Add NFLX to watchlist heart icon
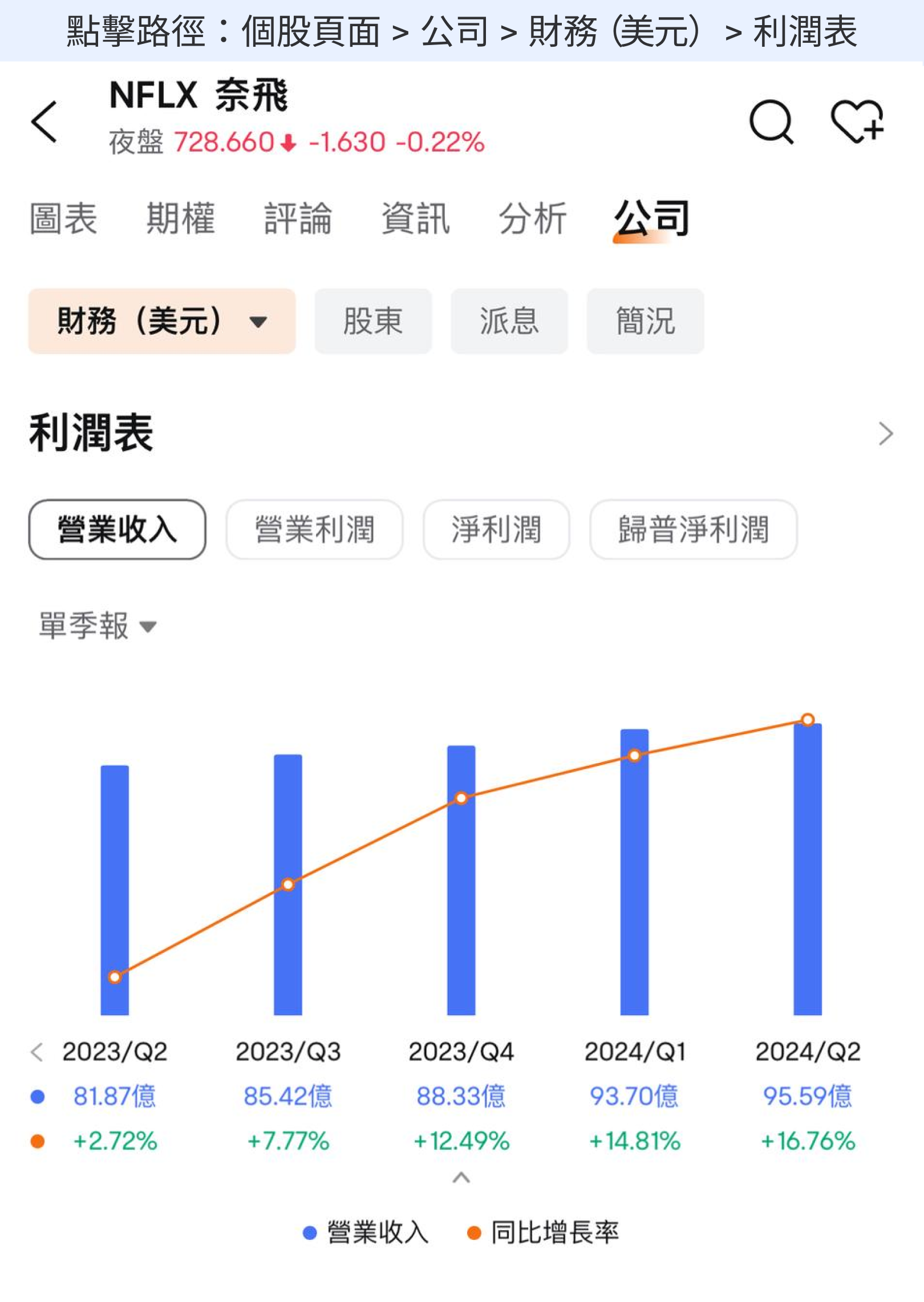924x1302 pixels. 857,121
